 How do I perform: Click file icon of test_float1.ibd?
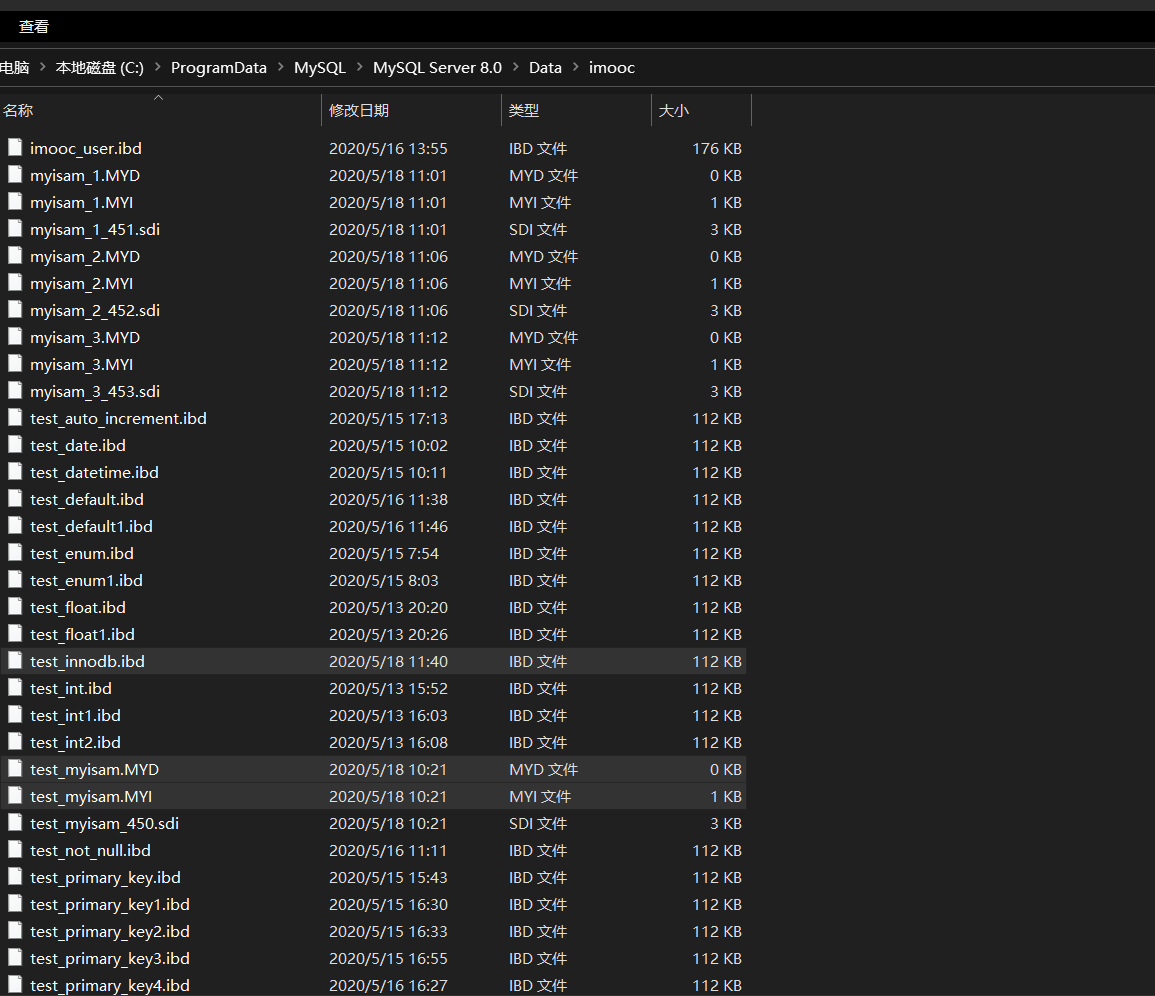click(15, 634)
